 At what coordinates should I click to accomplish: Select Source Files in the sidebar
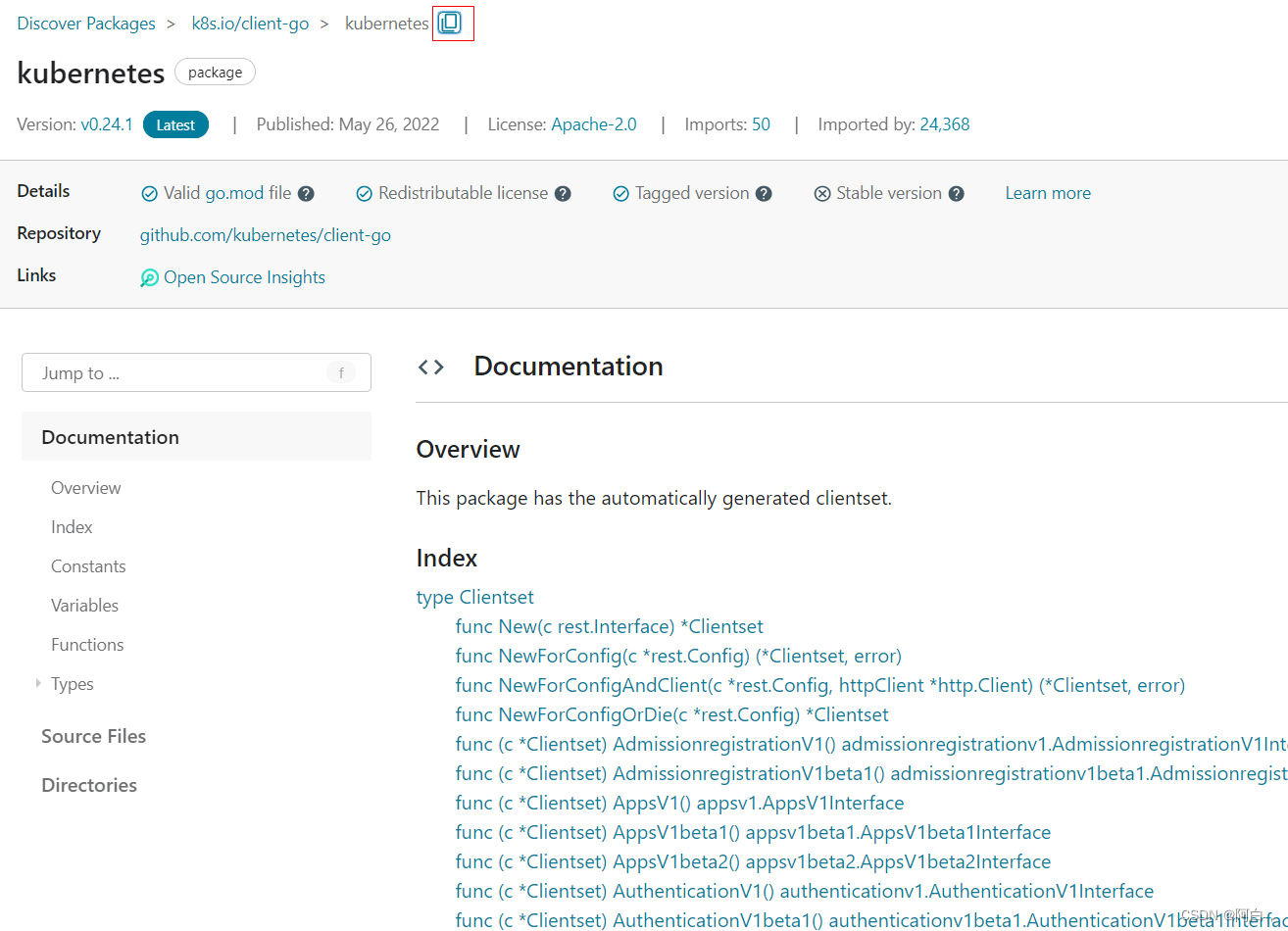[x=93, y=736]
